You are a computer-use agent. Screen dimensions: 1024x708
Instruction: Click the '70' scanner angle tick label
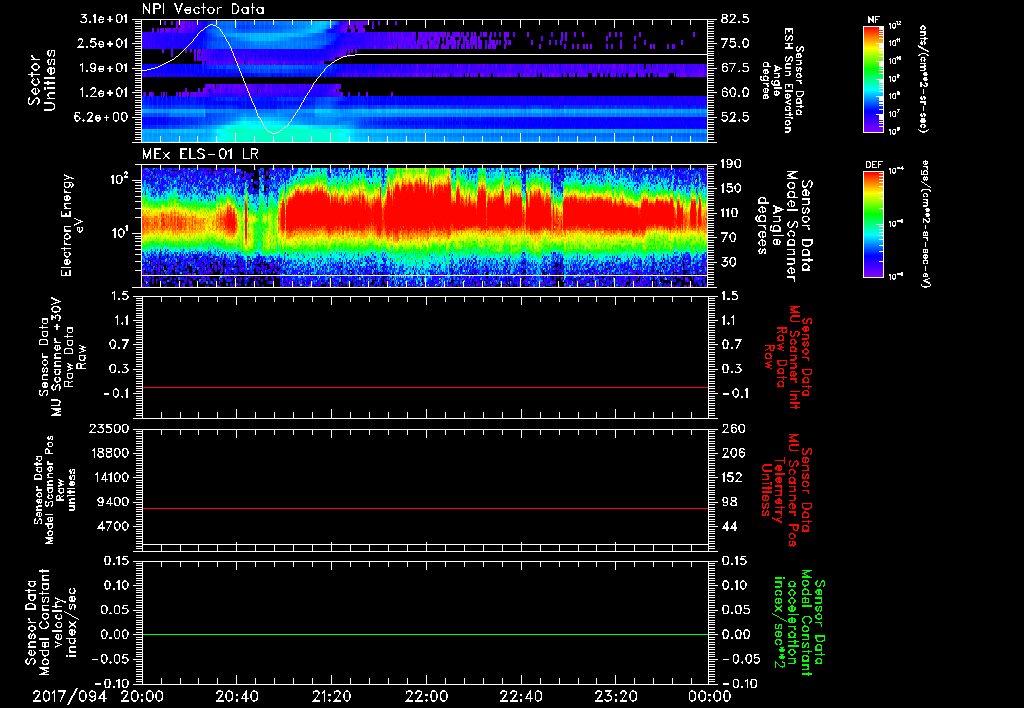[x=728, y=238]
